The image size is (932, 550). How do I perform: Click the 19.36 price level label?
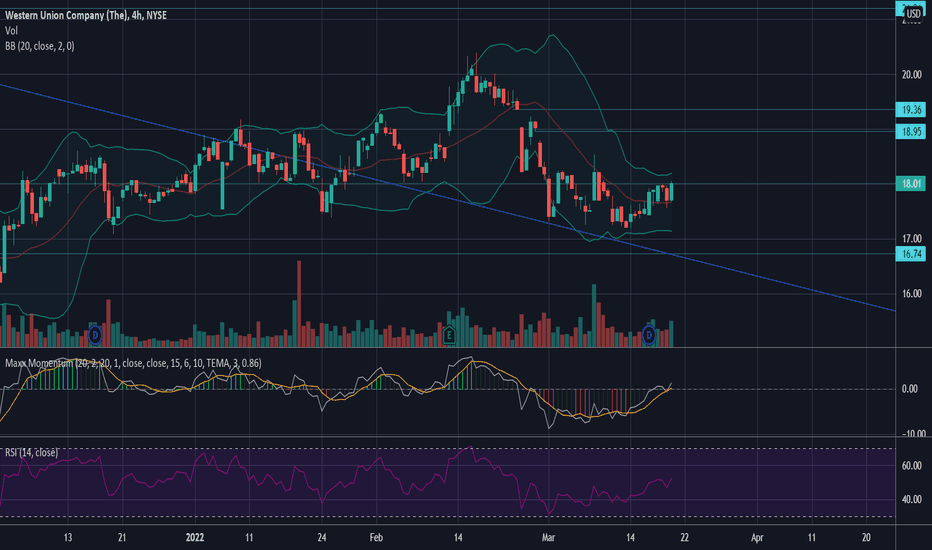tap(911, 109)
